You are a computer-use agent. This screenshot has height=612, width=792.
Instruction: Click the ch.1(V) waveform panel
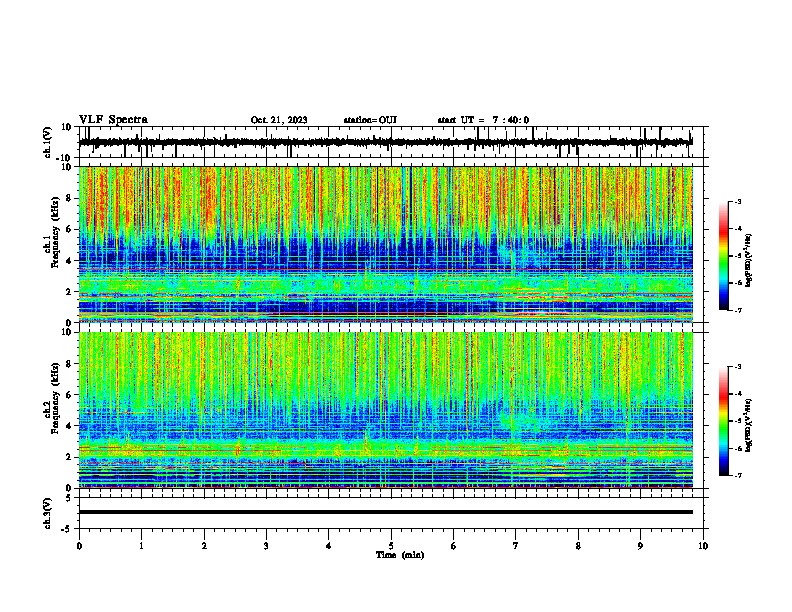pyautogui.click(x=391, y=142)
